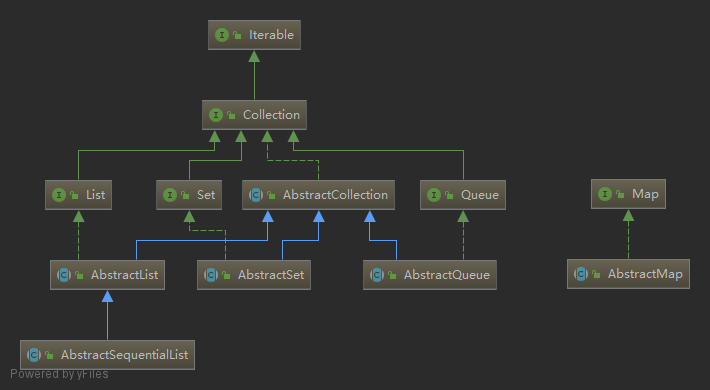Click the abstract class icon on AbstractList
This screenshot has height=390, width=710.
pyautogui.click(x=64, y=275)
